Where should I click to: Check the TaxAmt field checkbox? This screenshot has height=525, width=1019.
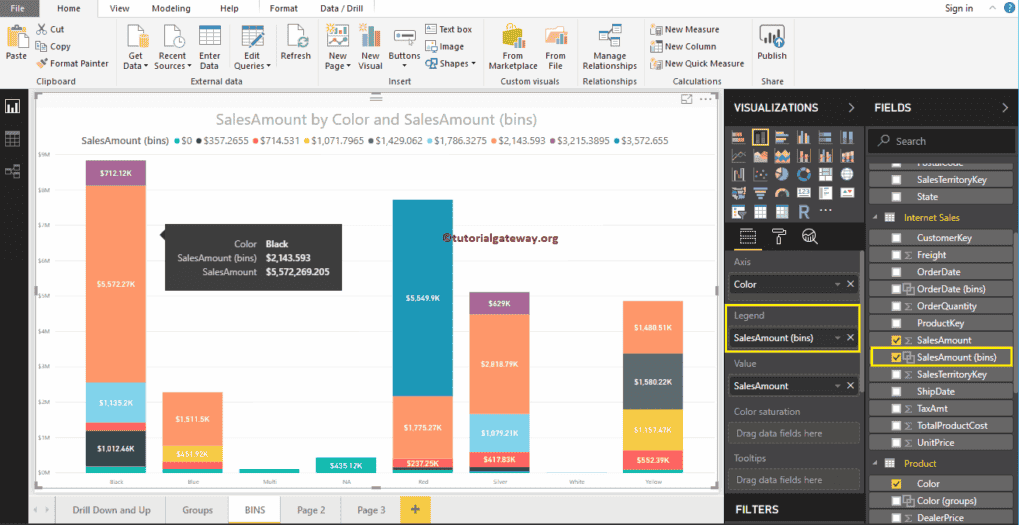896,408
